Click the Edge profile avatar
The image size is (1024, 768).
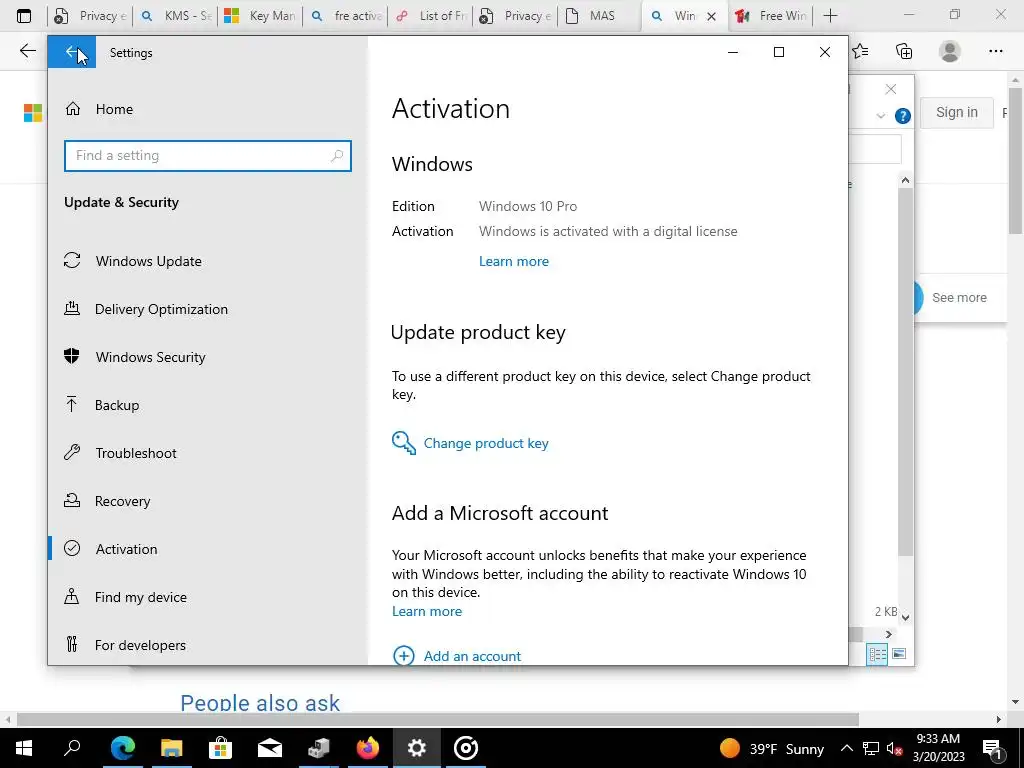point(950,51)
